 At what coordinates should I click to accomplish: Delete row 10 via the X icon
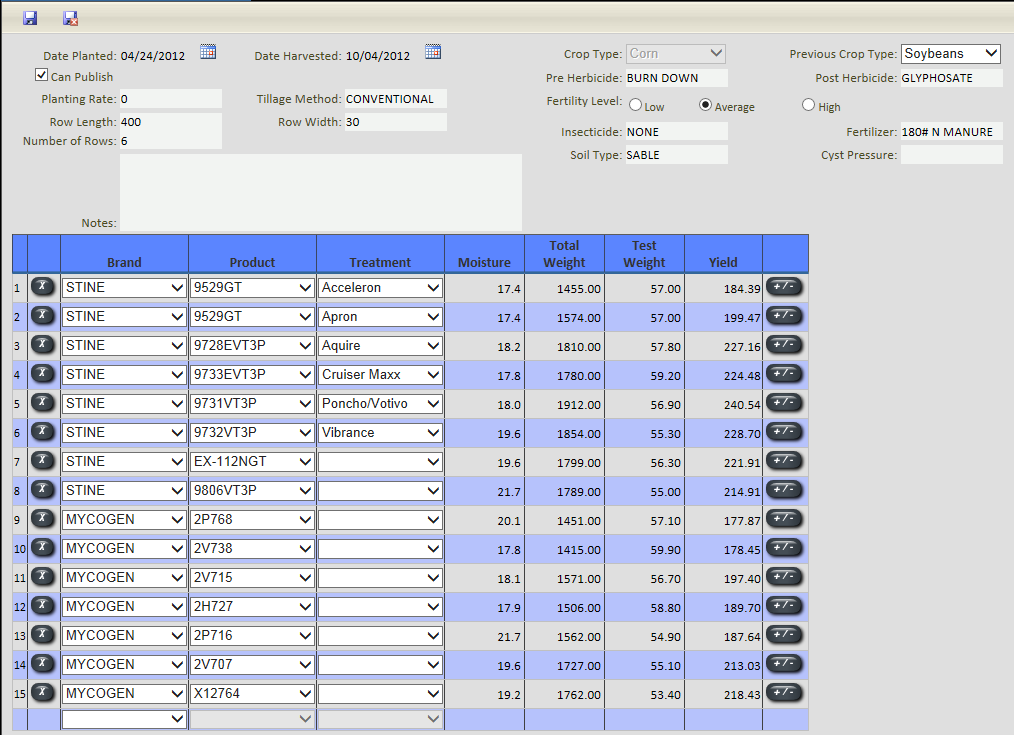43,548
